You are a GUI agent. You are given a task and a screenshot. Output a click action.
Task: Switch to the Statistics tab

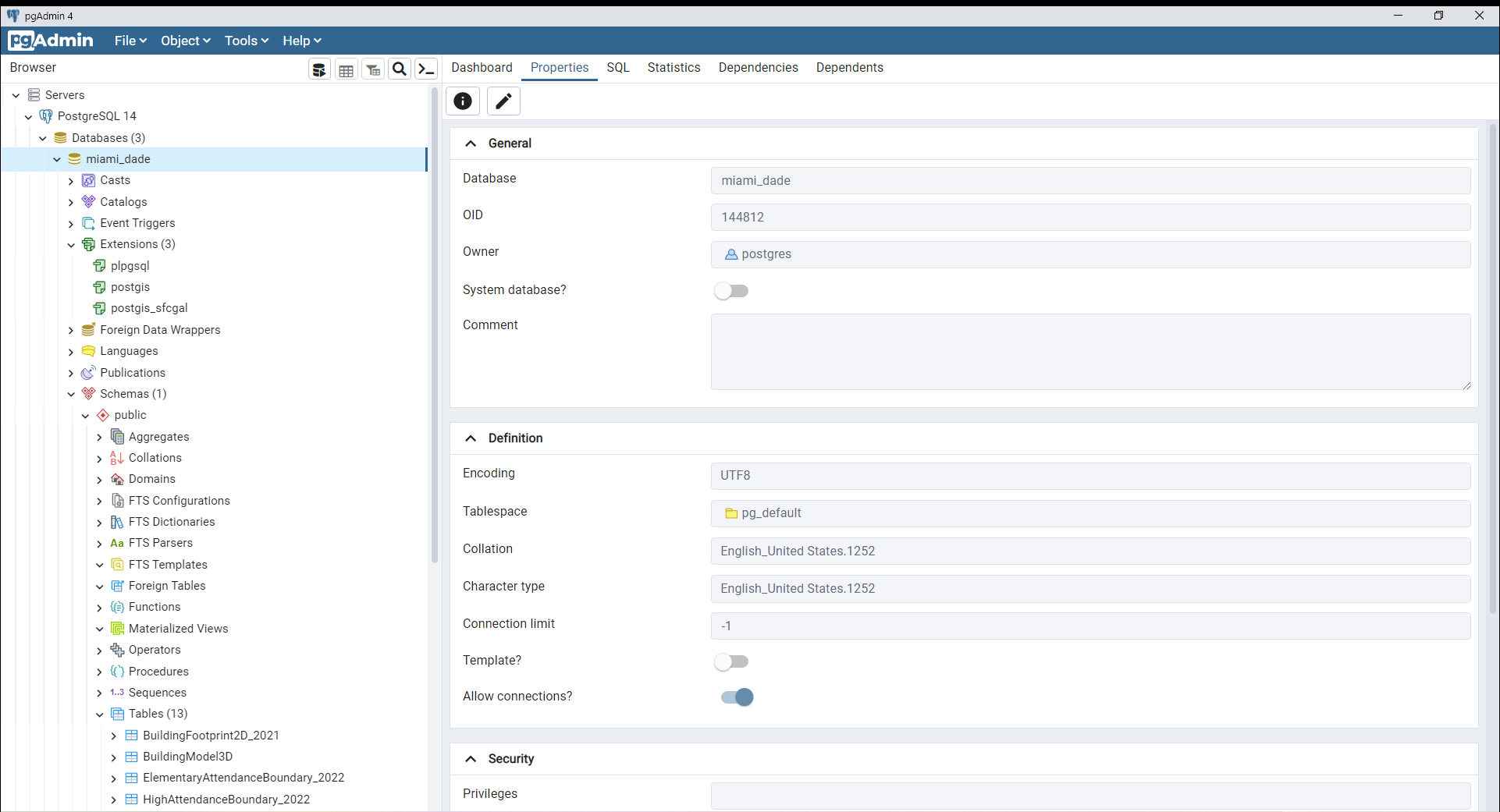point(674,67)
